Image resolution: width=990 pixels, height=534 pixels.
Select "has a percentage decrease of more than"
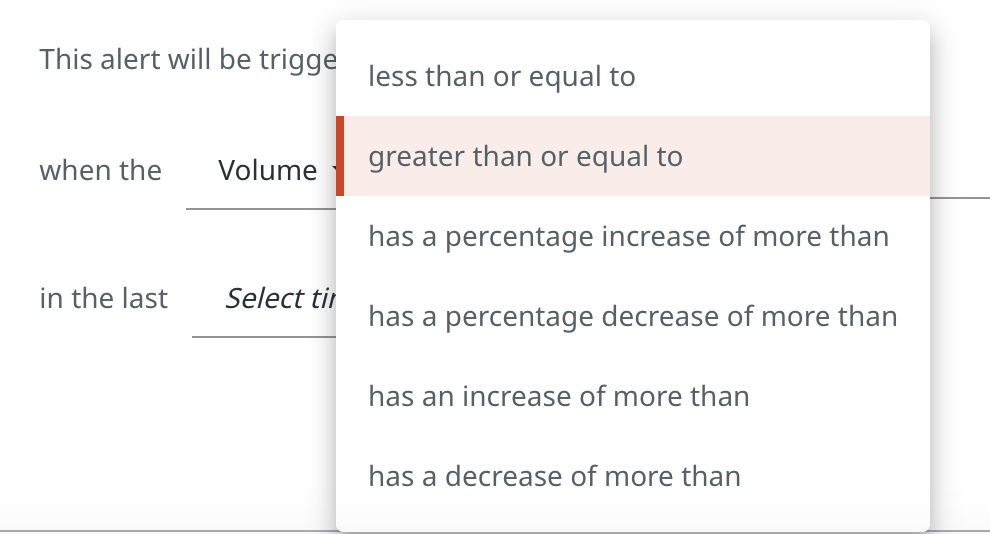(x=632, y=317)
